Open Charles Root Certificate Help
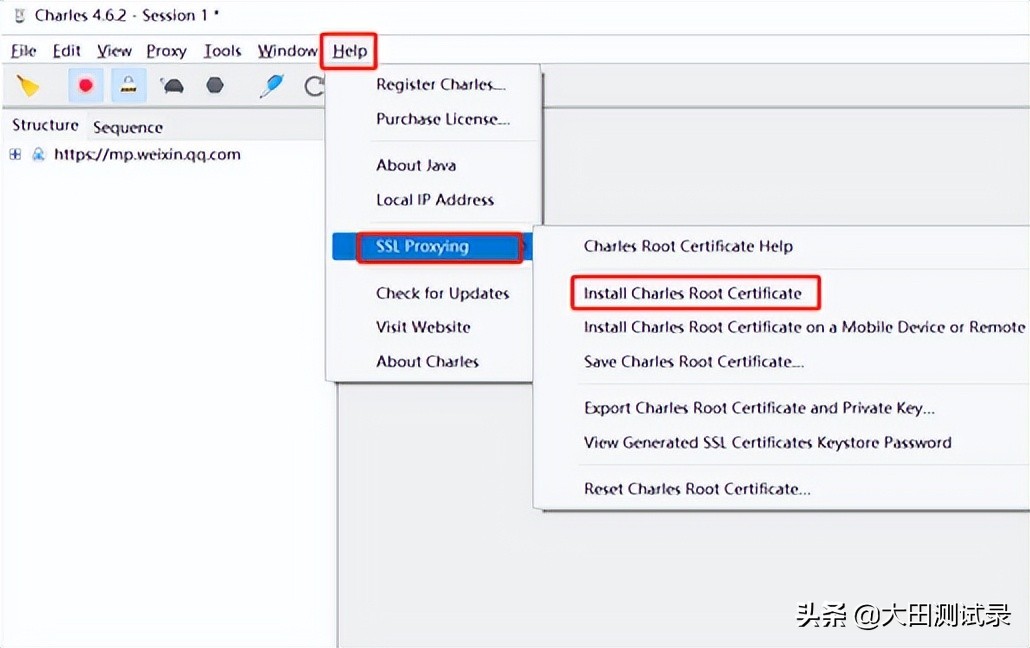This screenshot has width=1030, height=648. click(x=688, y=246)
